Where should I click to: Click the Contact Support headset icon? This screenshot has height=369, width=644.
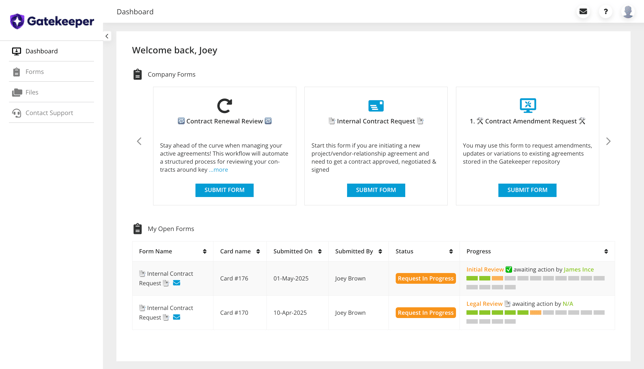16,113
